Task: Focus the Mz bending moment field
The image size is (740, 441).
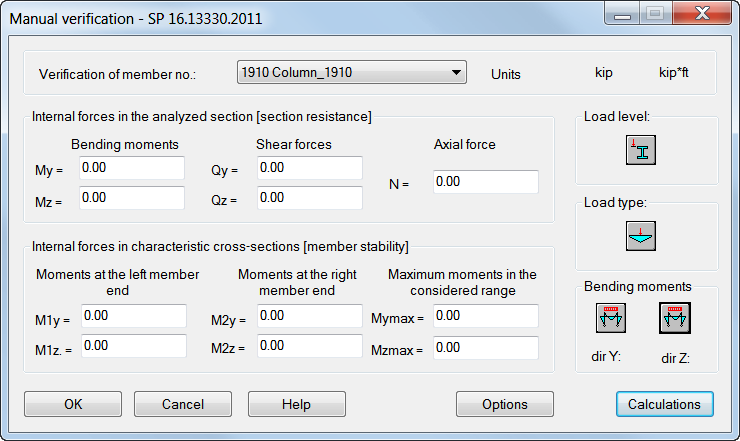Action: pos(133,198)
